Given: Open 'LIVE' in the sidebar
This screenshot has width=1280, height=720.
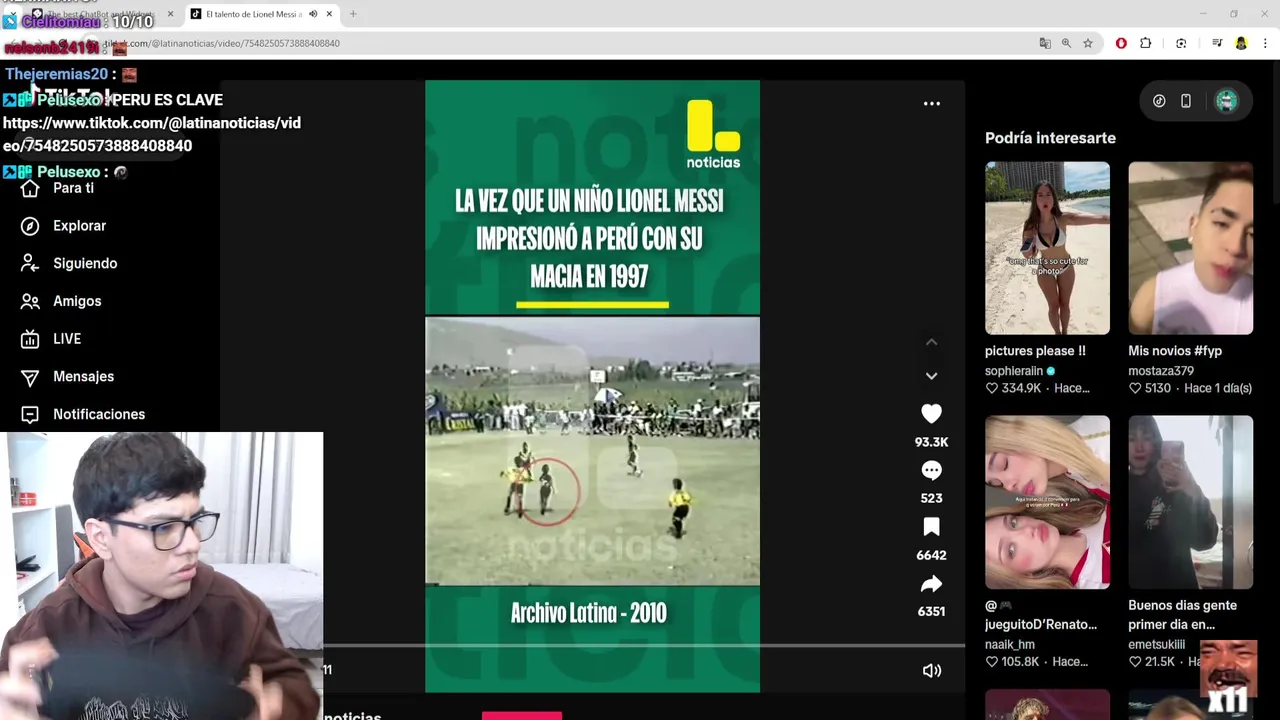Looking at the screenshot, I should (67, 339).
